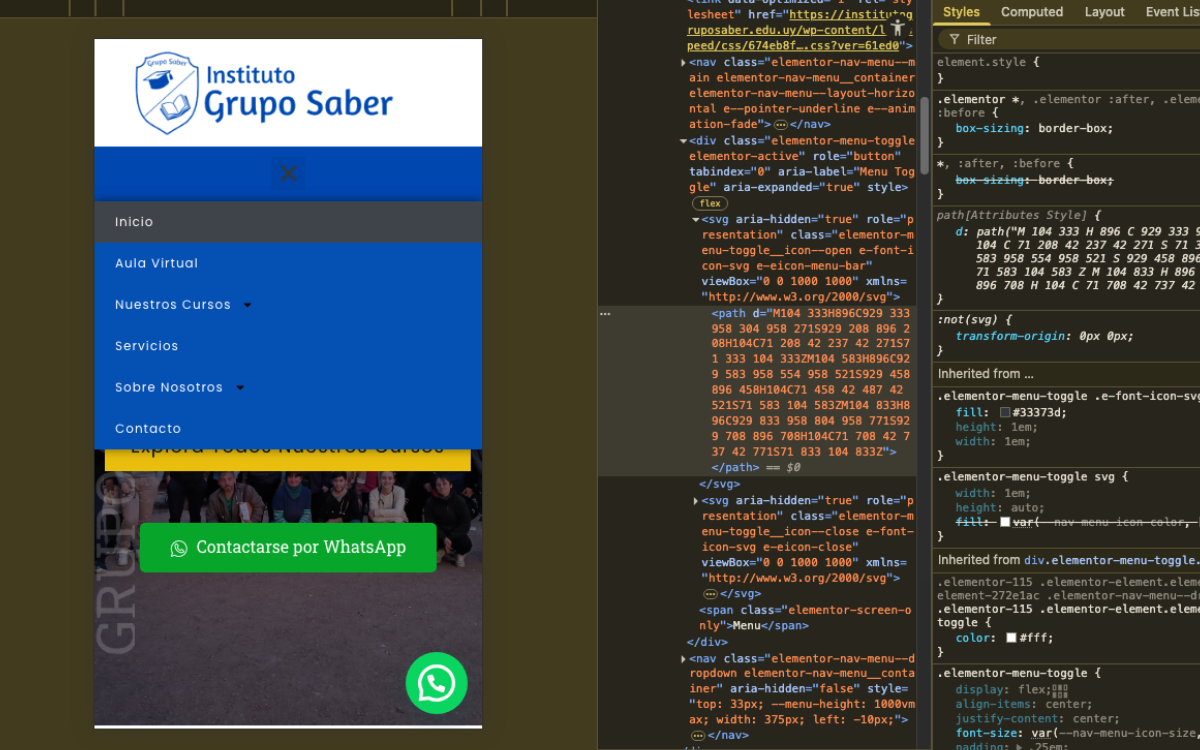
Task: Select Inicio in the mobile menu
Action: click(x=288, y=222)
